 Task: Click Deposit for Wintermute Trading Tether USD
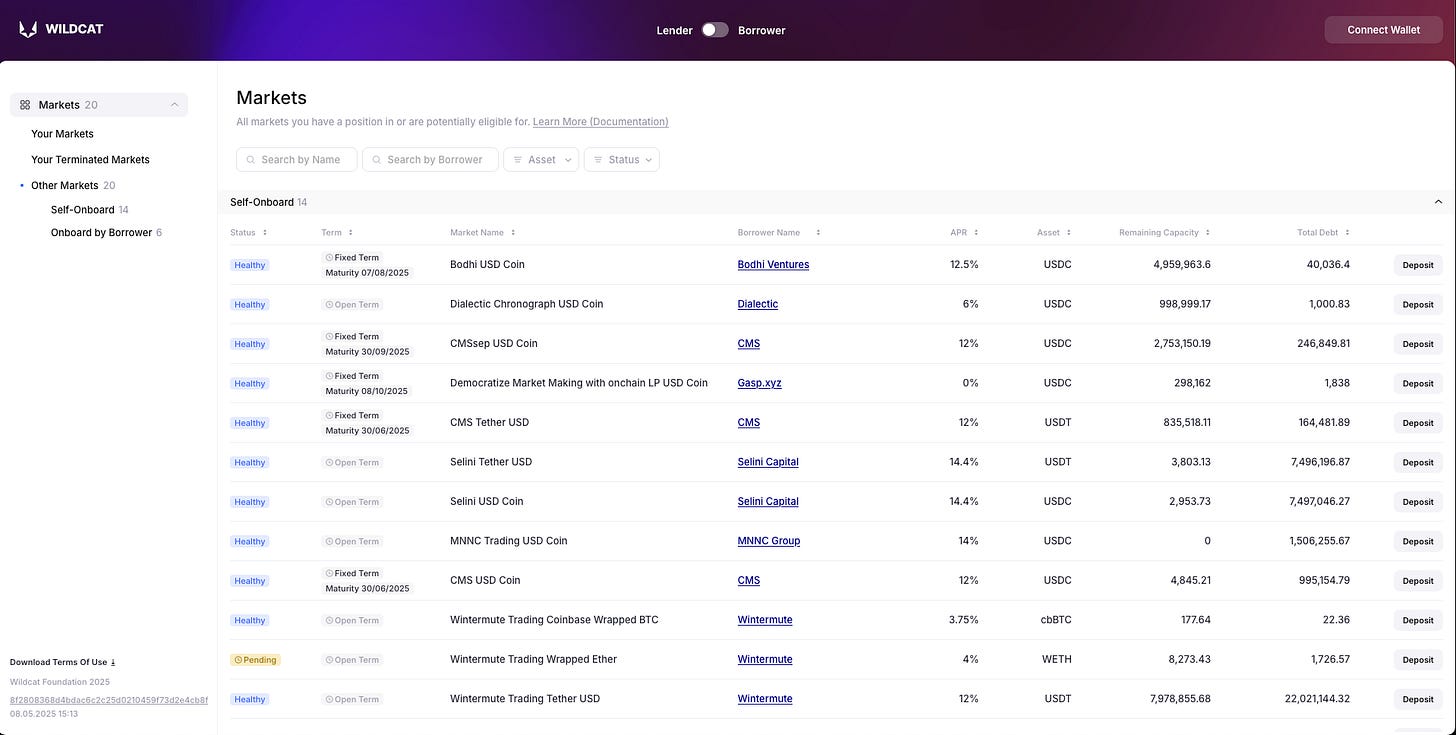(1418, 700)
